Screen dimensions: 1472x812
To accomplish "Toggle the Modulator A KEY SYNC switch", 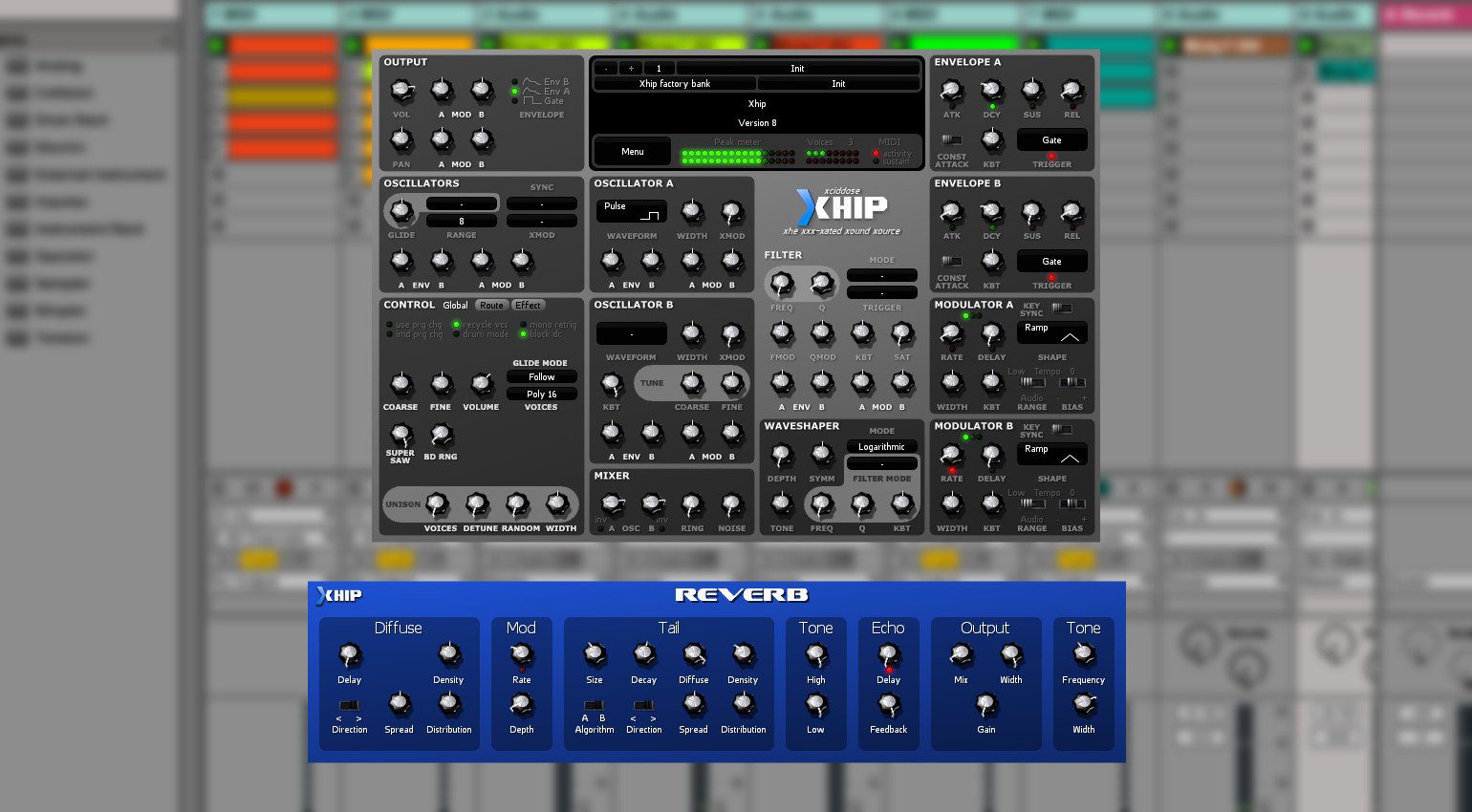I will pyautogui.click(x=1062, y=308).
